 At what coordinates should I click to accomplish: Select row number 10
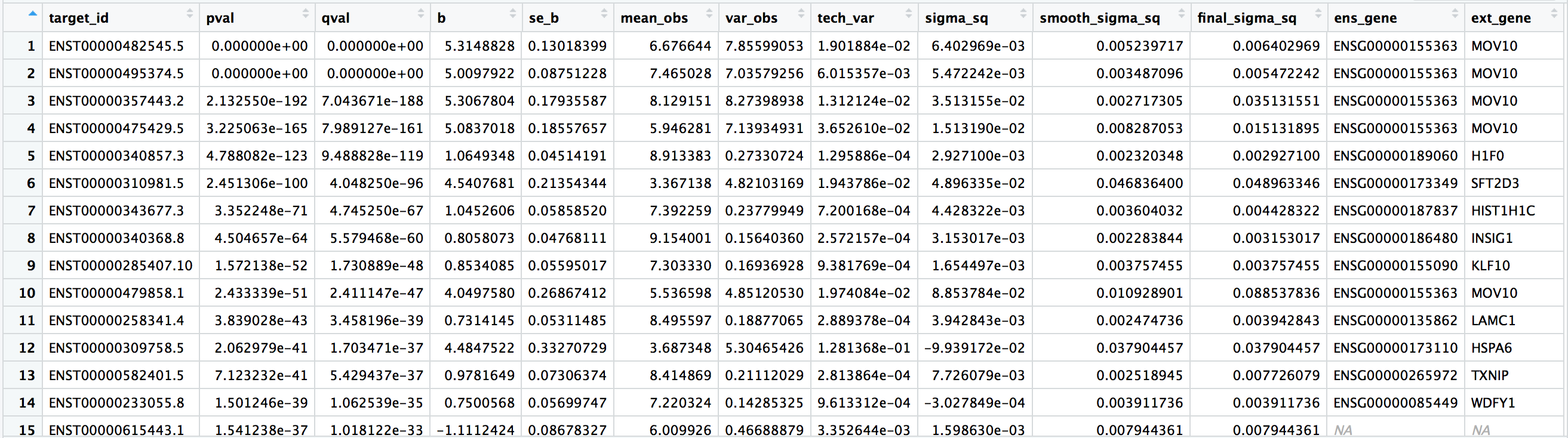[27, 292]
